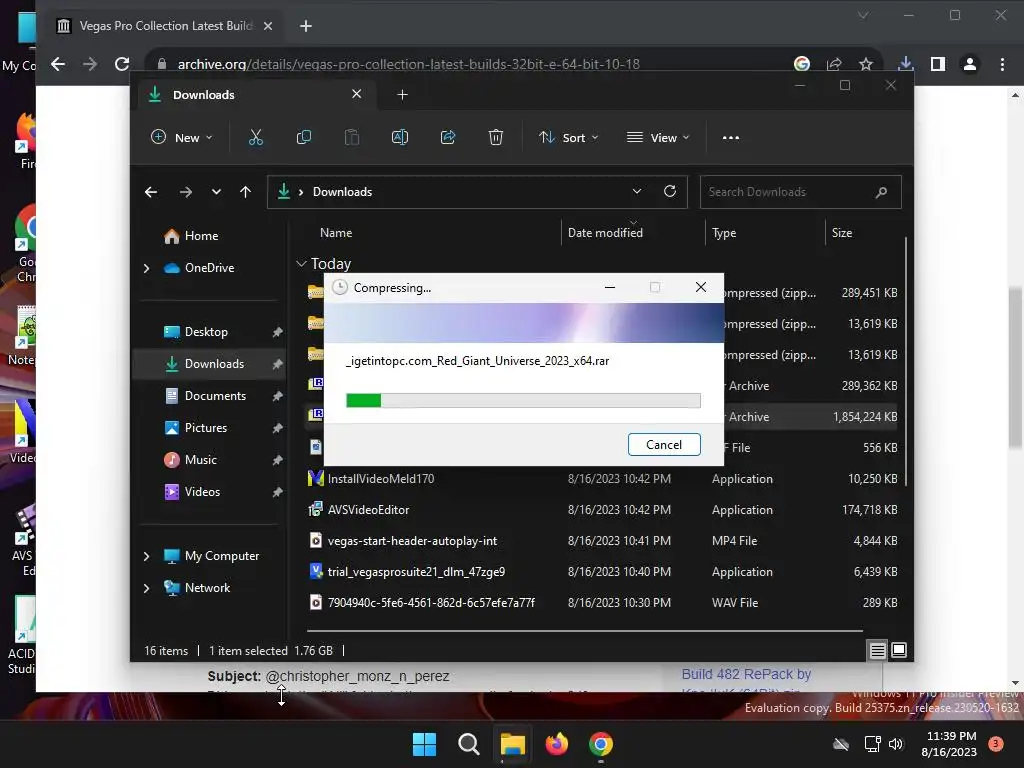Collapse the Today group

point(301,264)
